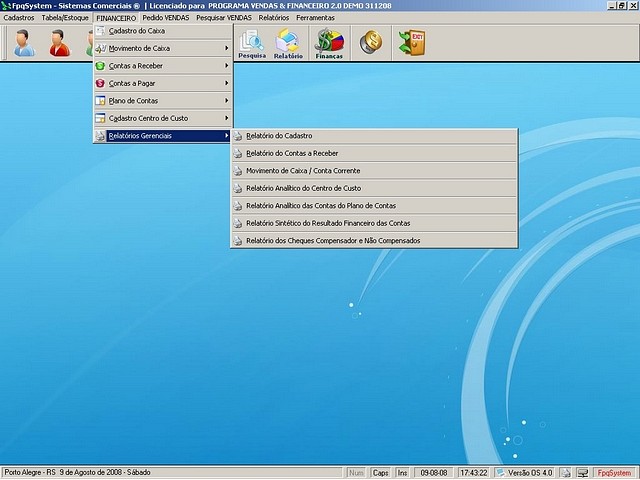Open the Pedido VENDAS menu
The width and height of the screenshot is (640, 480).
[168, 18]
